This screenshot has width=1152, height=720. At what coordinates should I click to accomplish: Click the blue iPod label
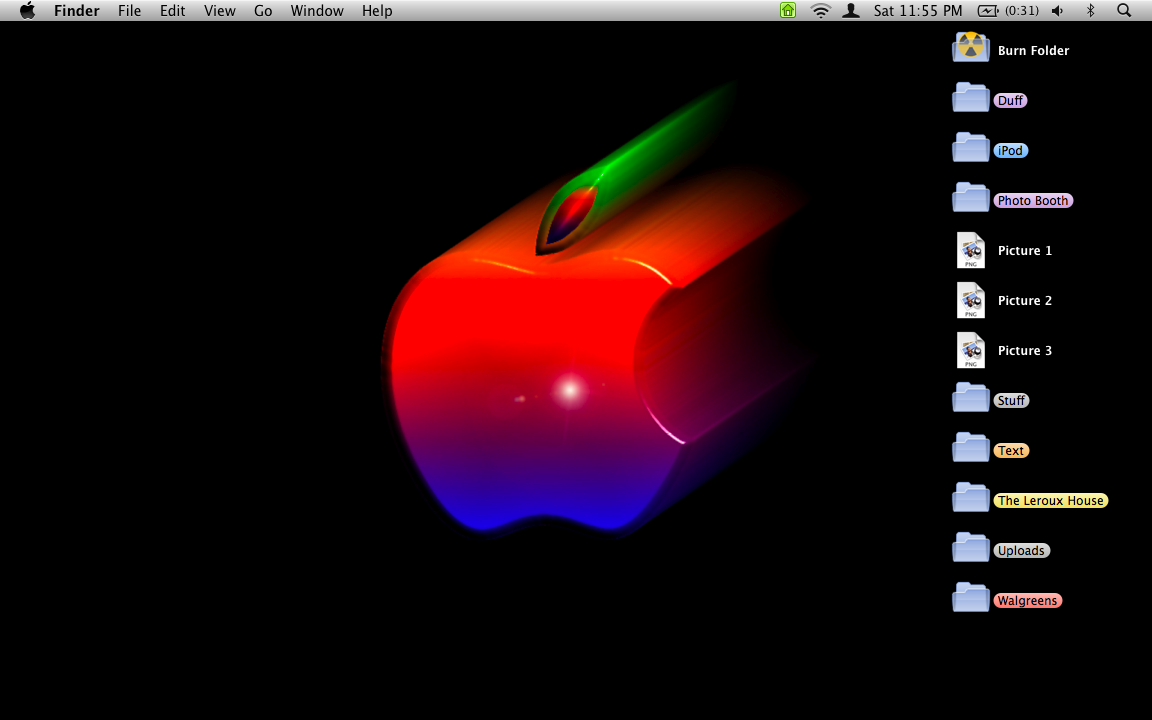[1010, 151]
